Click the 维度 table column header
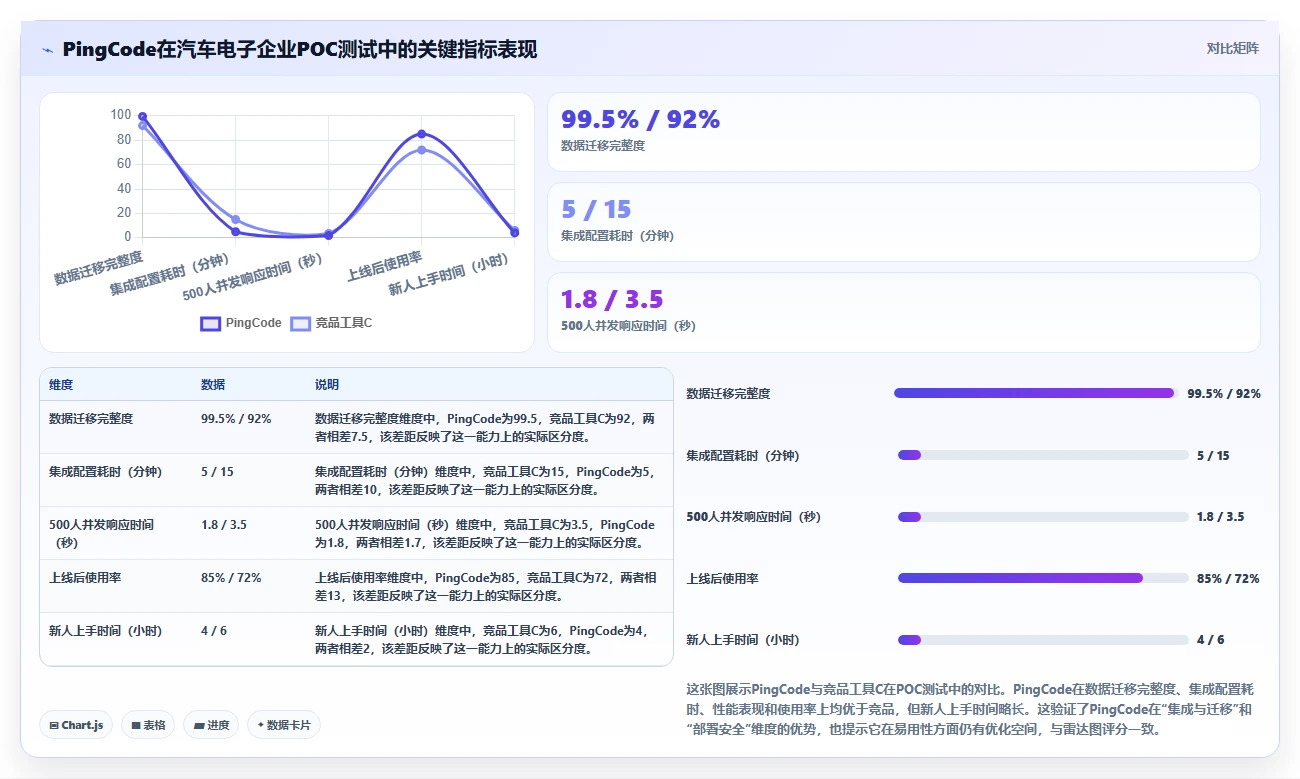The width and height of the screenshot is (1300, 779). coord(61,385)
